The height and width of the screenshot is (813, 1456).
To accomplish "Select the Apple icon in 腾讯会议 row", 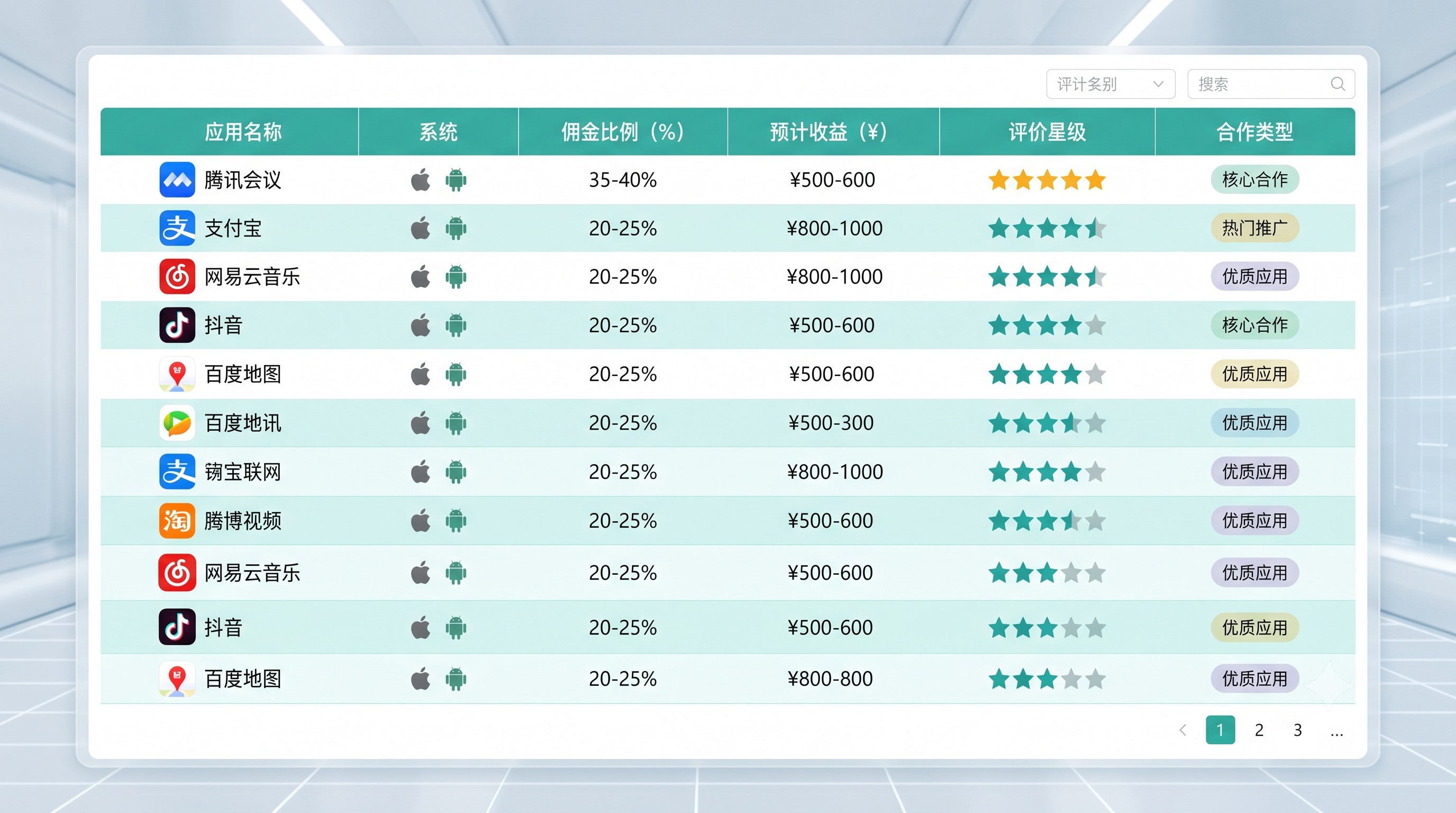I will (x=421, y=180).
